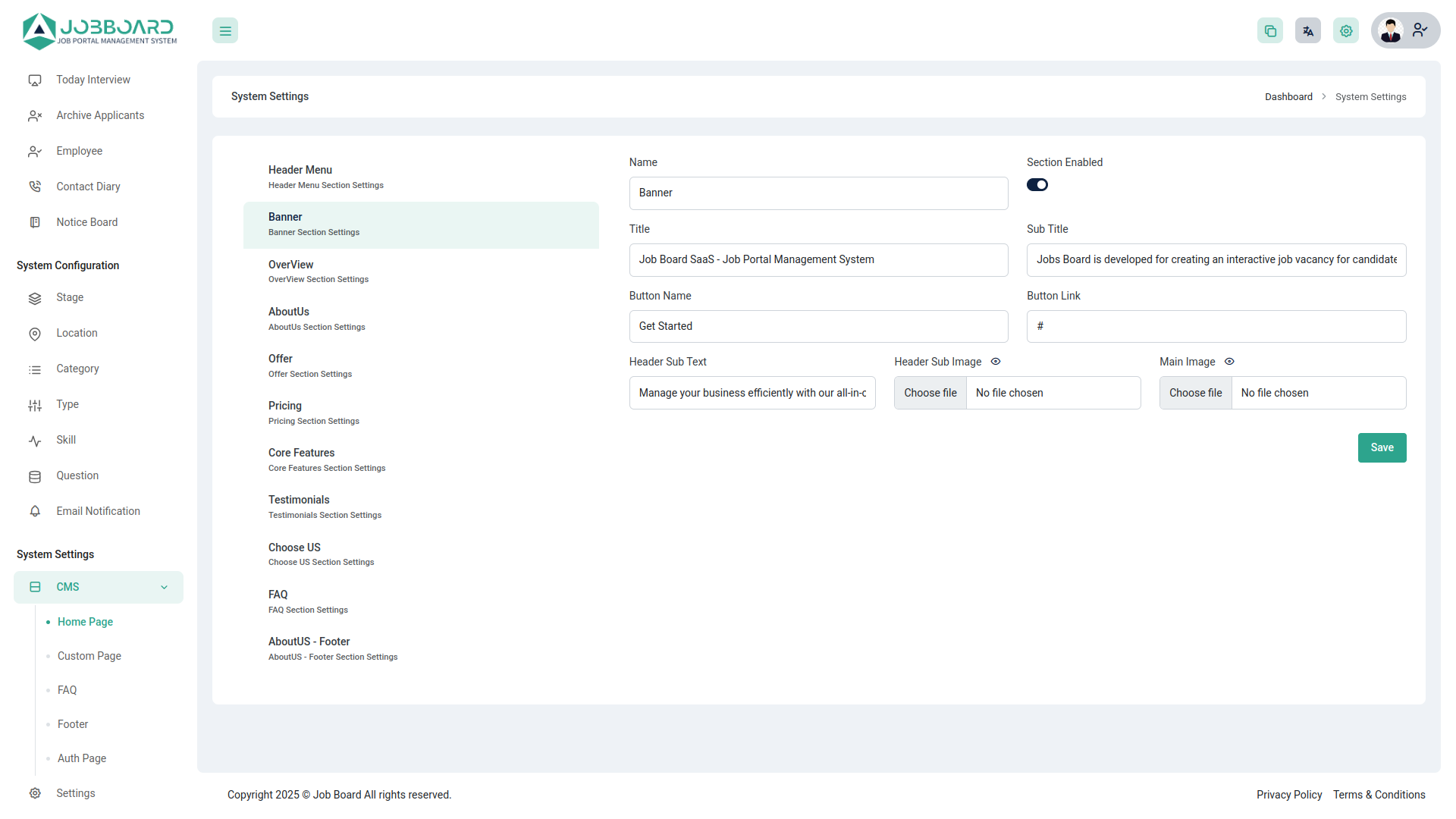Viewport: 1456px width, 819px height.
Task: Click the Dashboard breadcrumb link
Action: coord(1288,97)
